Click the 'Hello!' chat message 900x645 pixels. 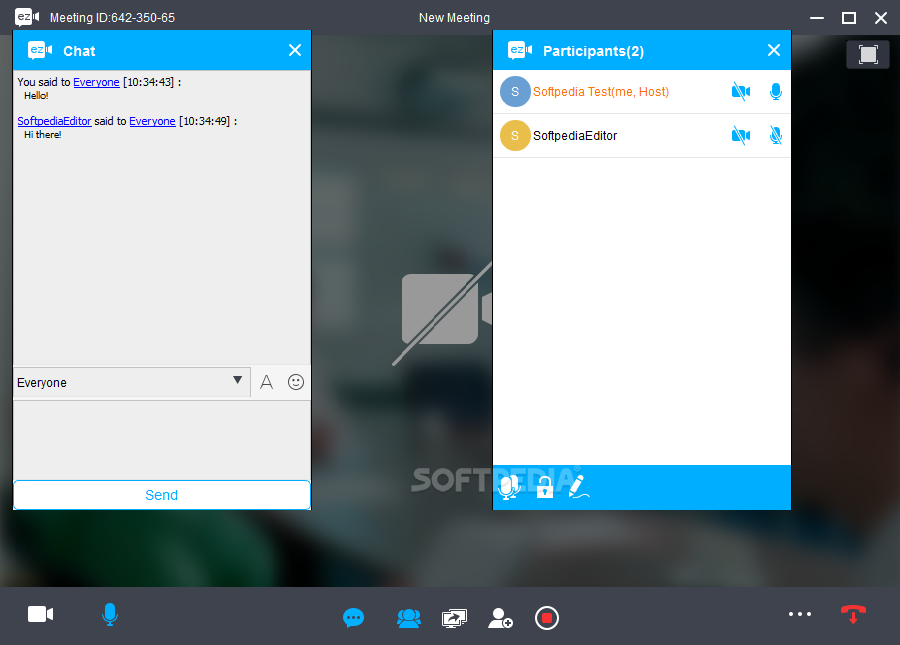(36, 96)
